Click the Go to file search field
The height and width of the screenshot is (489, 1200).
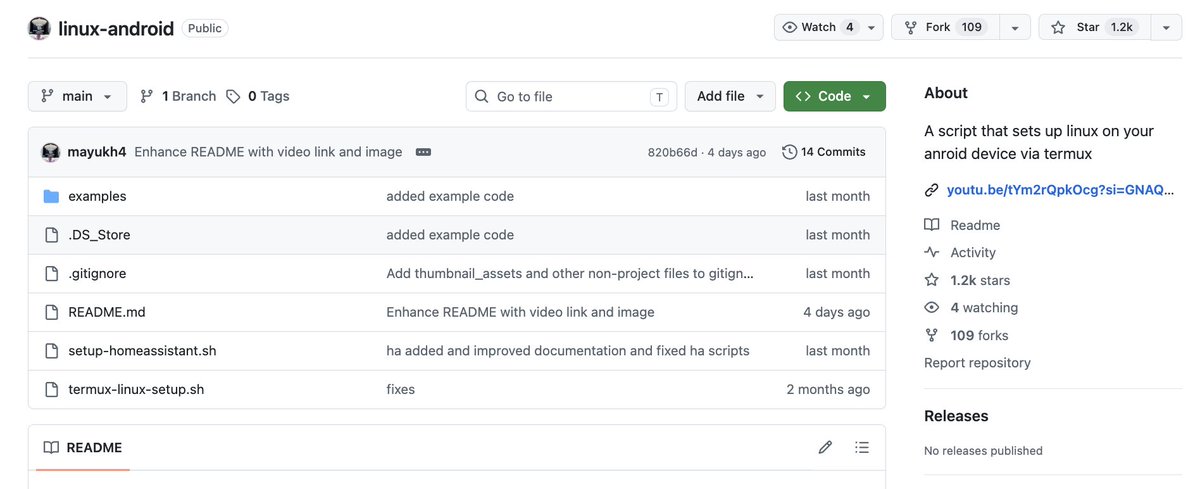(571, 96)
